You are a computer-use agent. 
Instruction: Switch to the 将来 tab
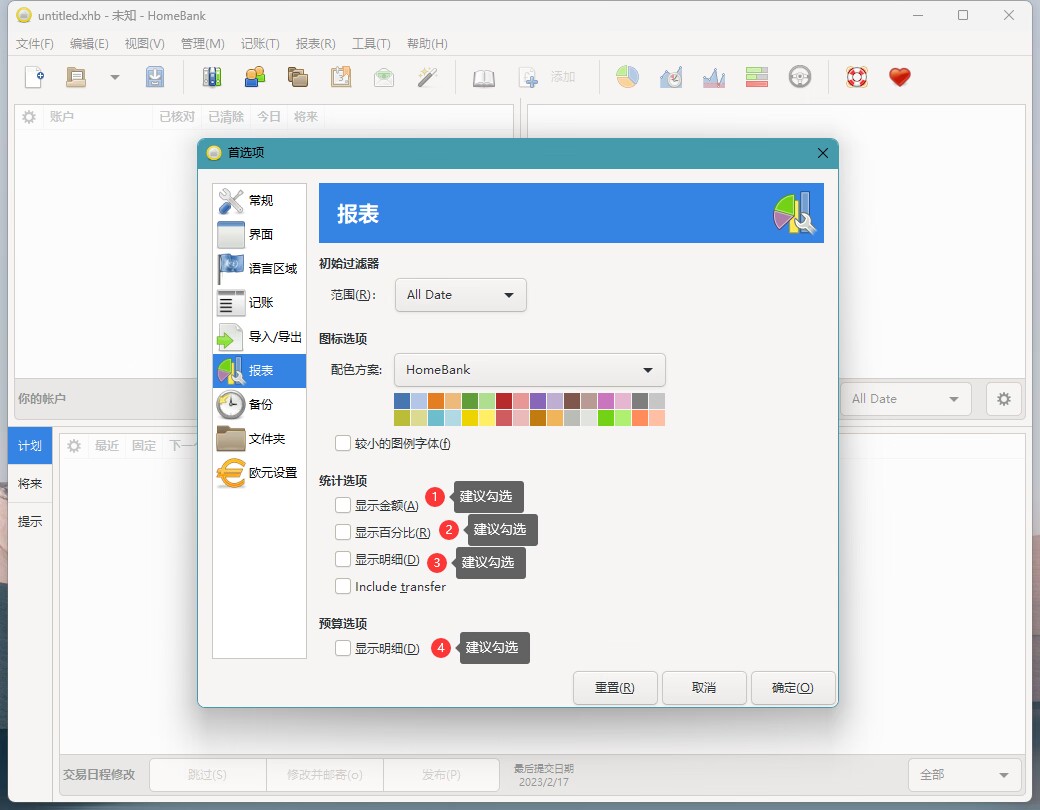(x=30, y=484)
